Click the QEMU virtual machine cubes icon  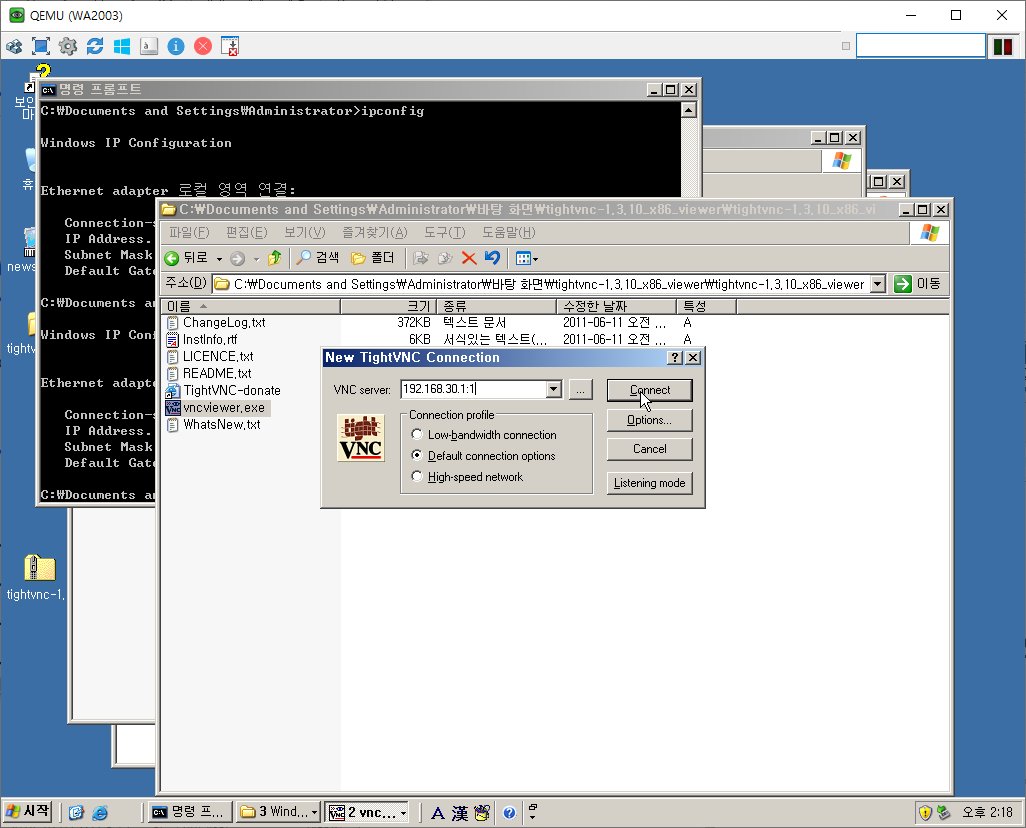click(14, 46)
